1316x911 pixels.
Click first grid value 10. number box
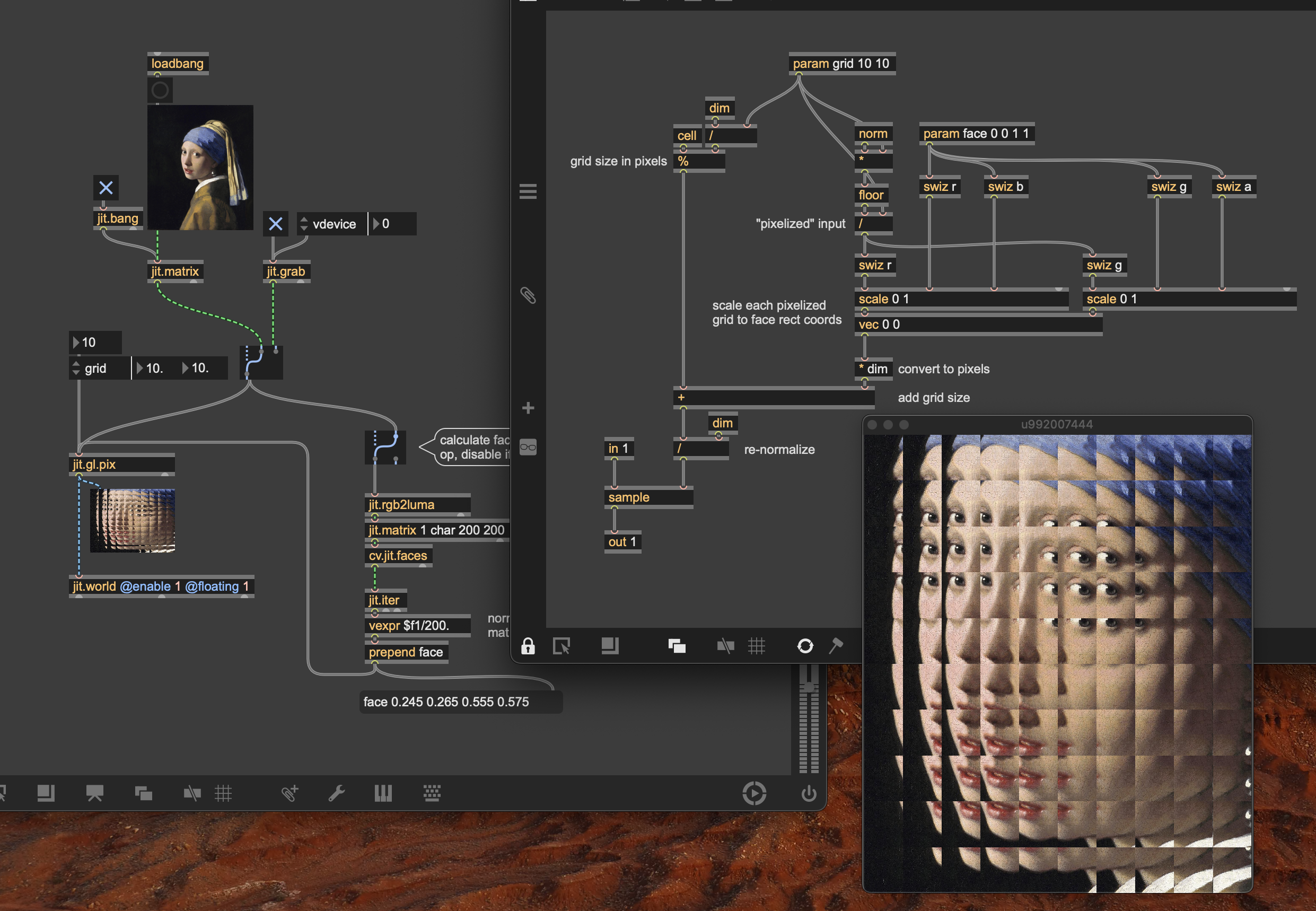(x=156, y=368)
